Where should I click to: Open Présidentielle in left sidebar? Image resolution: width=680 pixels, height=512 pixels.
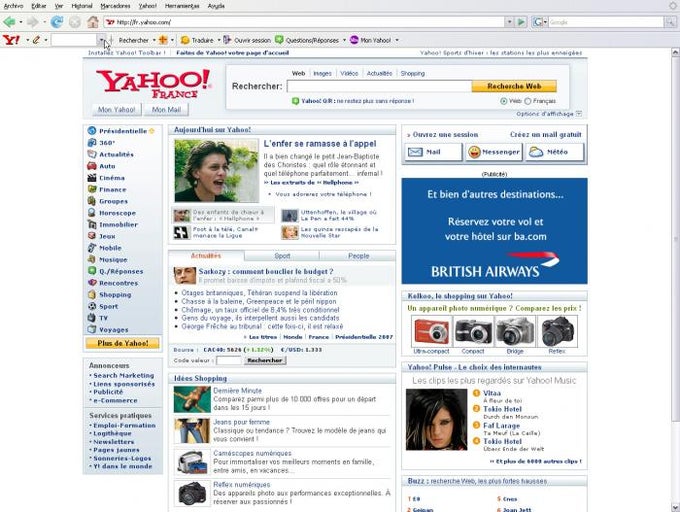(x=123, y=131)
